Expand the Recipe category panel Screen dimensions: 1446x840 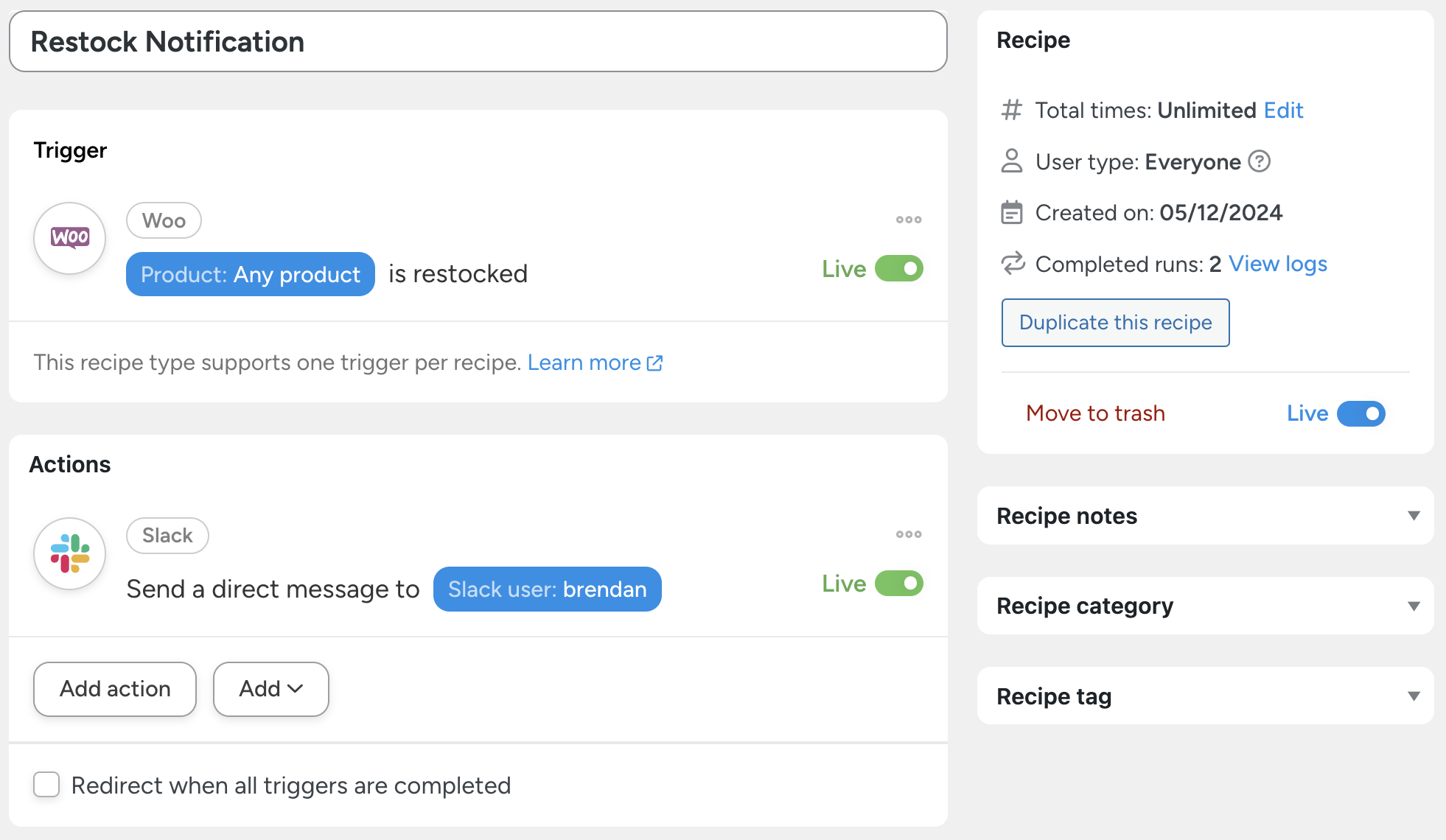[1413, 606]
